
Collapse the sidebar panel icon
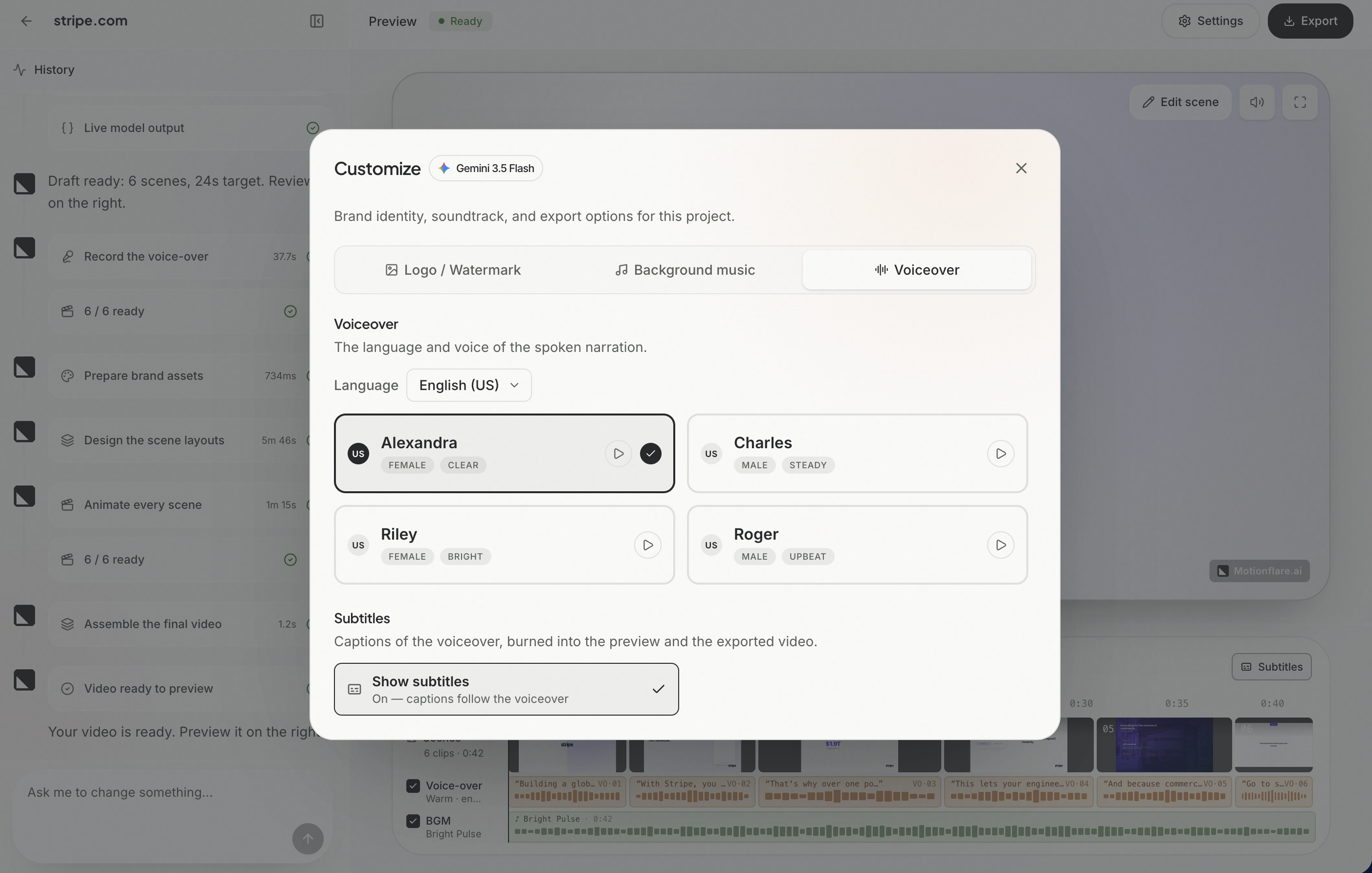(x=317, y=21)
